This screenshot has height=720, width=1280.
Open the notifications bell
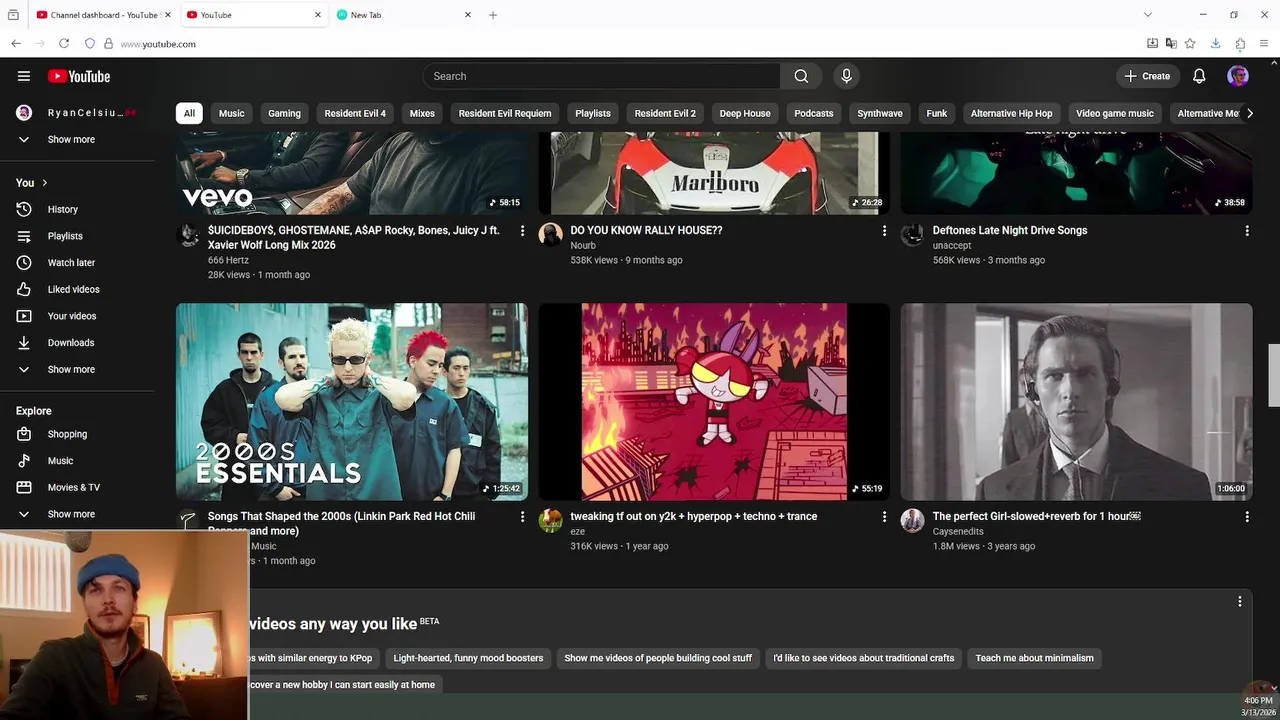[x=1199, y=76]
